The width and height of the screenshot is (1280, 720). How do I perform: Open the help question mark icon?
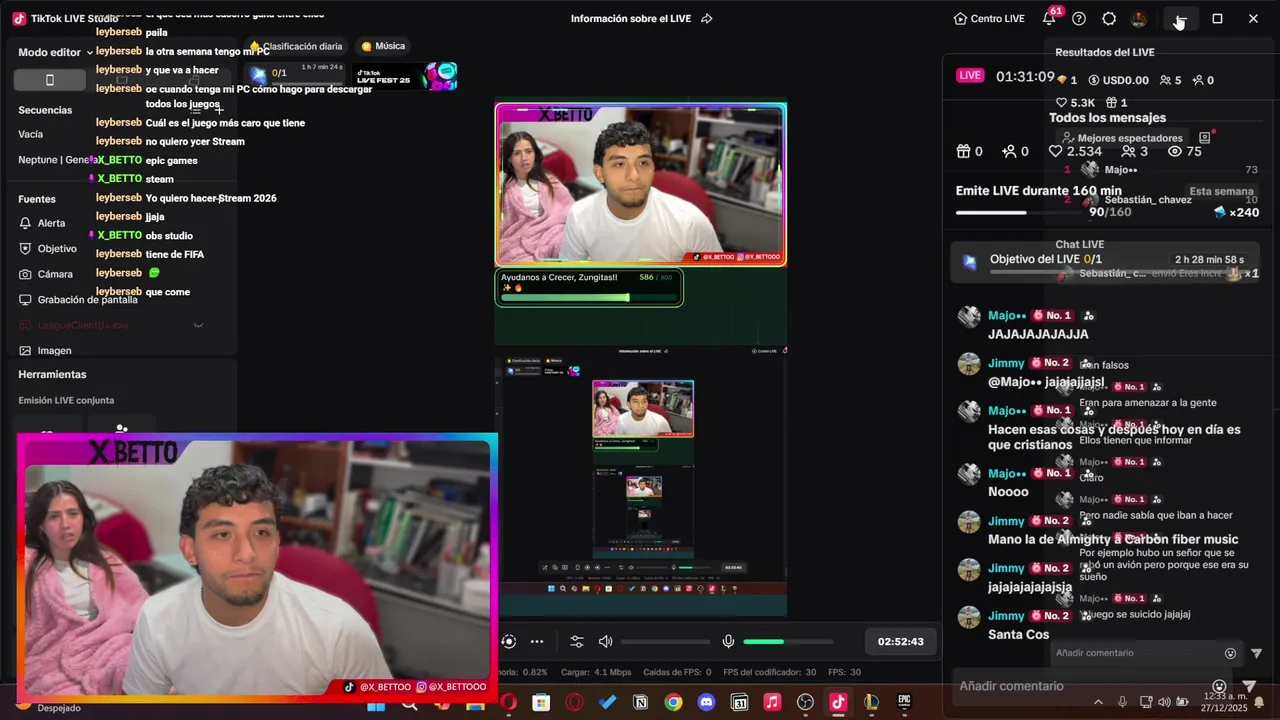coord(1079,19)
